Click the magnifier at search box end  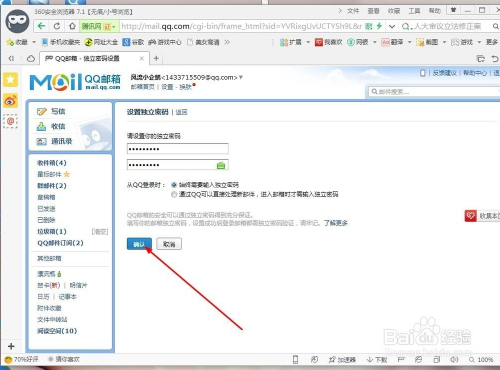point(496,26)
